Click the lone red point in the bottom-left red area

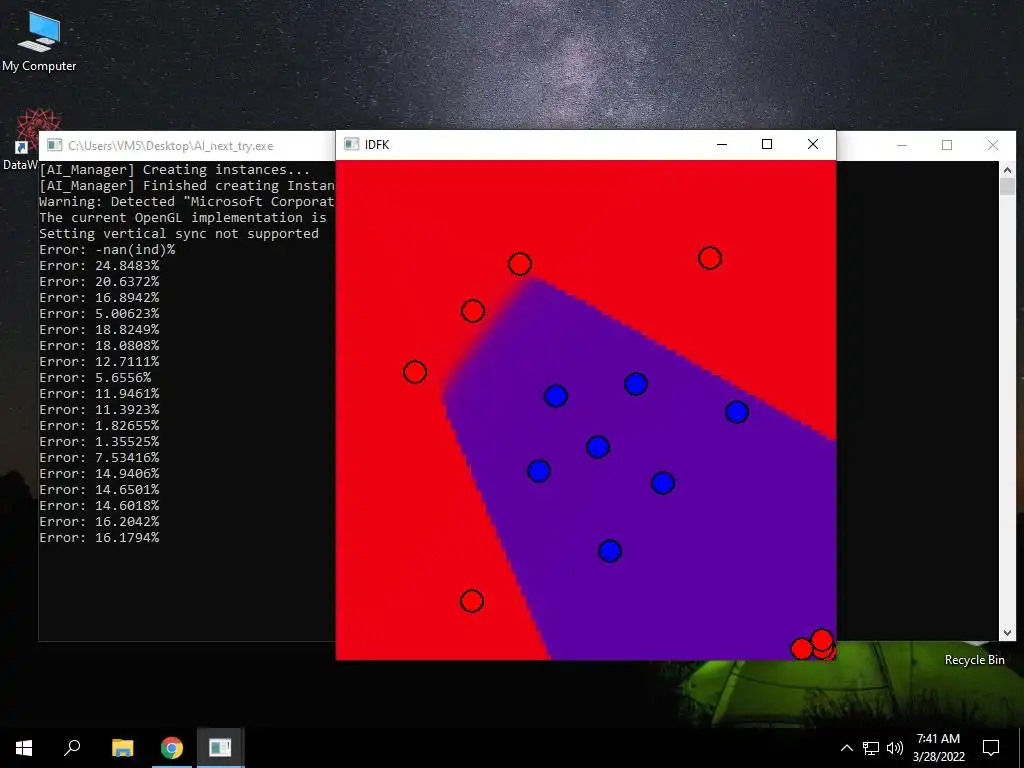coord(472,601)
